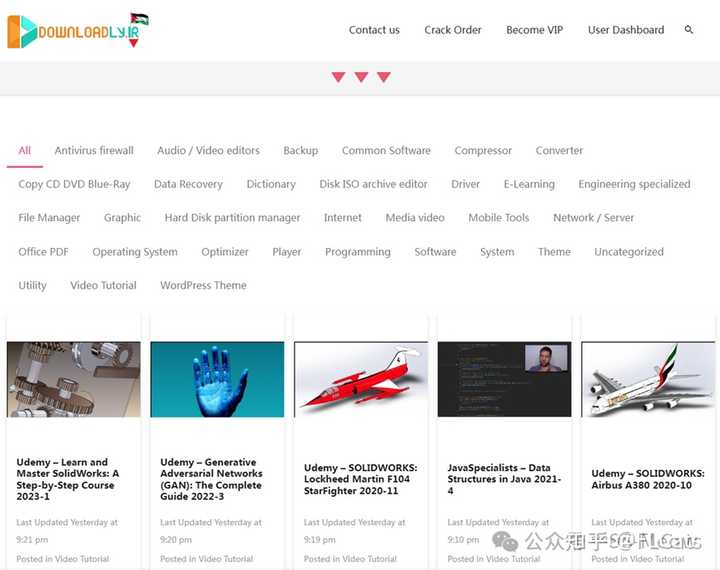The height and width of the screenshot is (570, 720).
Task: Open the Airbus A380 airplane thumbnail
Action: pyautogui.click(x=648, y=379)
